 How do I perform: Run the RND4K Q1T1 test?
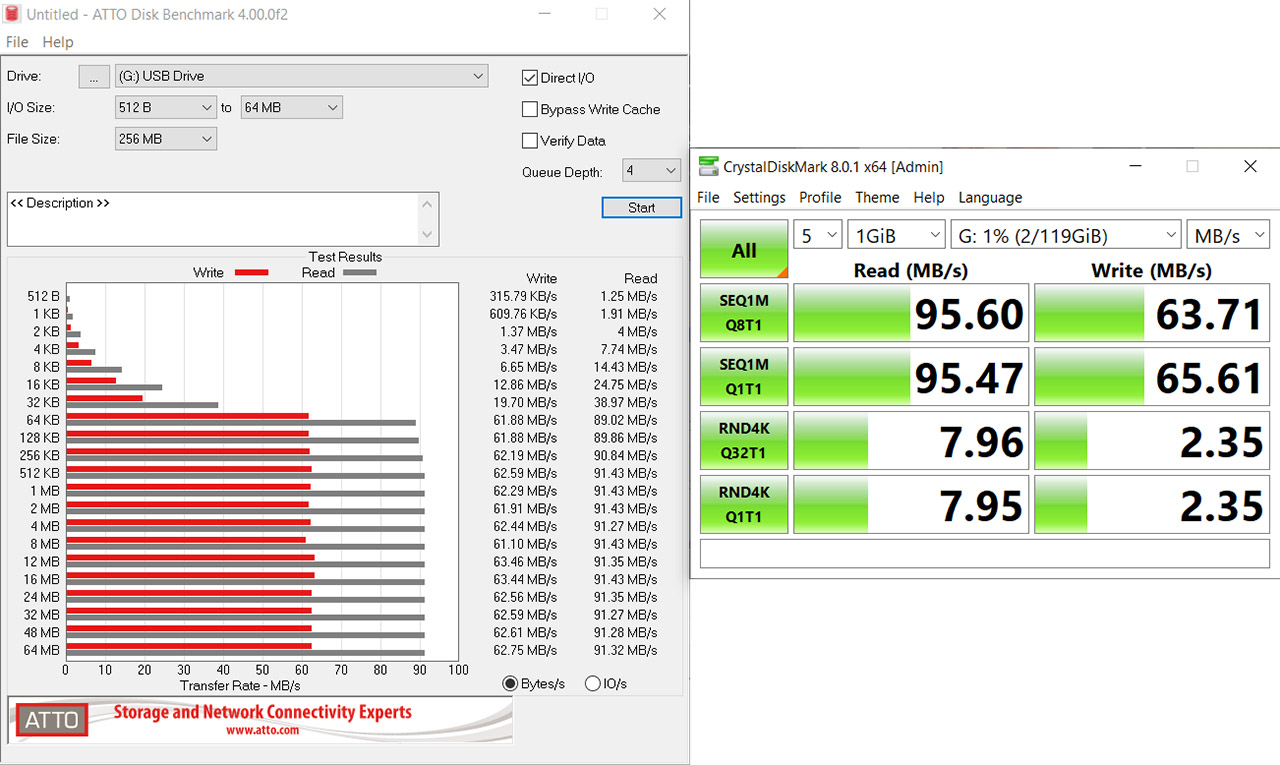click(x=744, y=505)
